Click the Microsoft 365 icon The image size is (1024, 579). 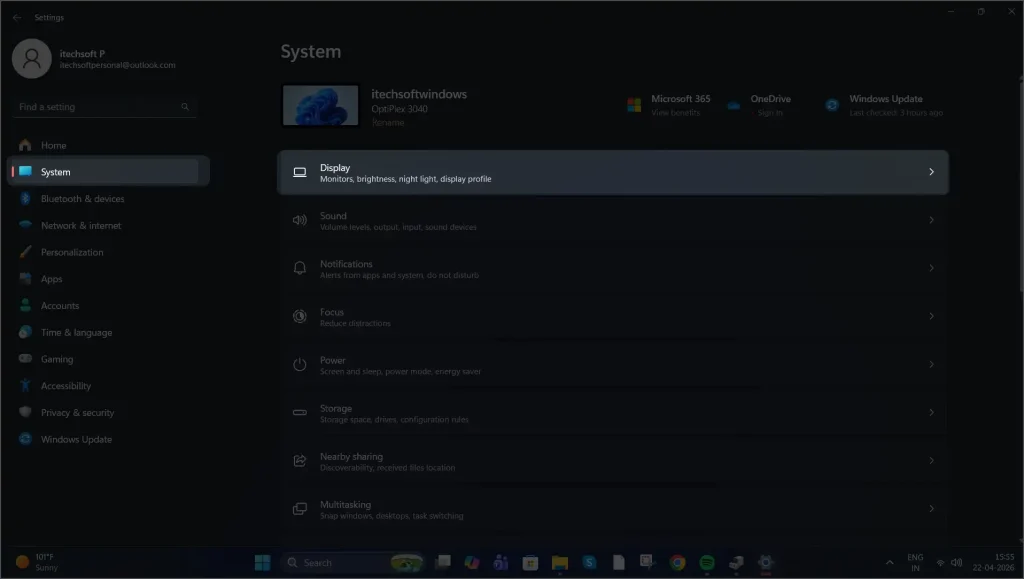click(x=632, y=104)
